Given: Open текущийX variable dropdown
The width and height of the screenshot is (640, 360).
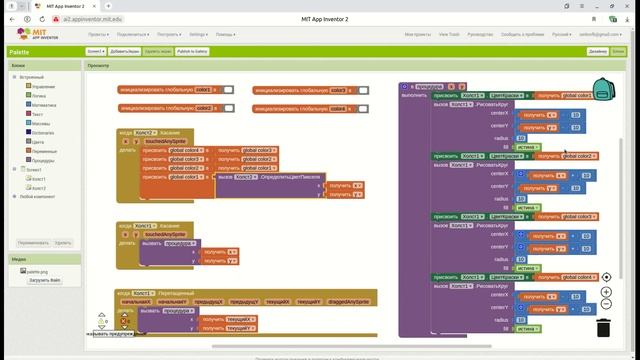Looking at the screenshot, I should click(241, 319).
